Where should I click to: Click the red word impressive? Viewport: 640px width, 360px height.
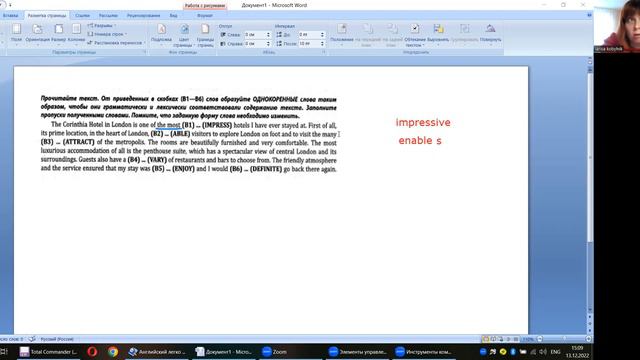coord(423,122)
